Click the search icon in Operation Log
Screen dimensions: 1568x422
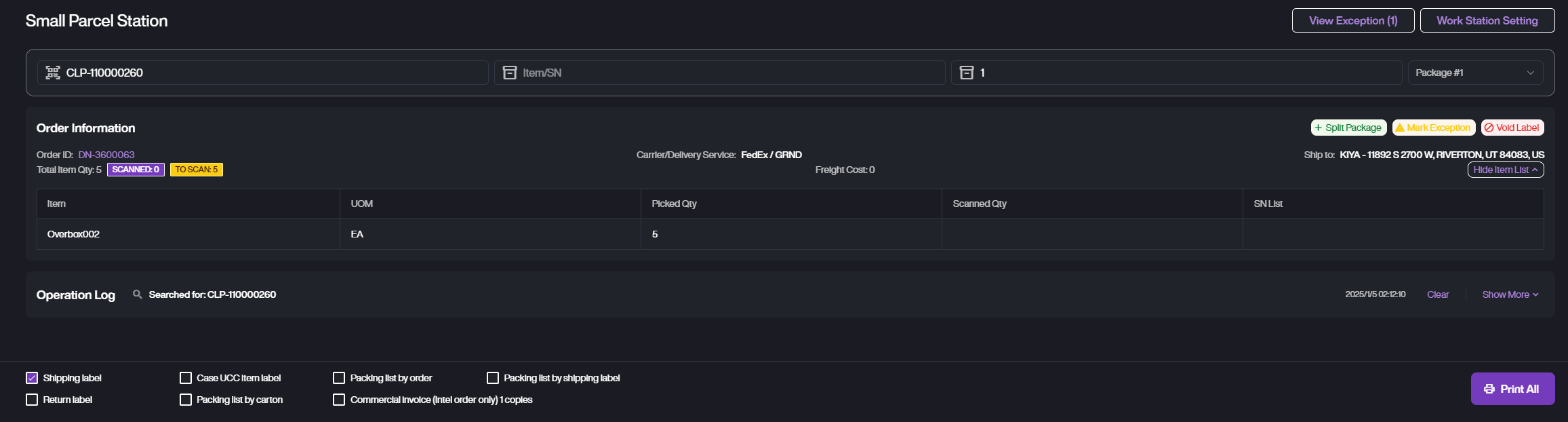pos(137,294)
